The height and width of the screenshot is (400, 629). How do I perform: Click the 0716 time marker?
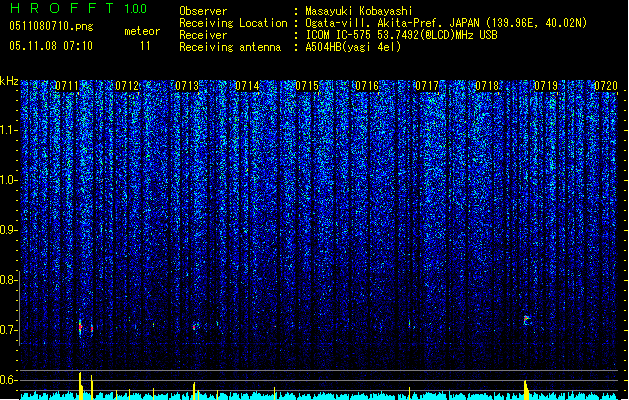coord(367,86)
